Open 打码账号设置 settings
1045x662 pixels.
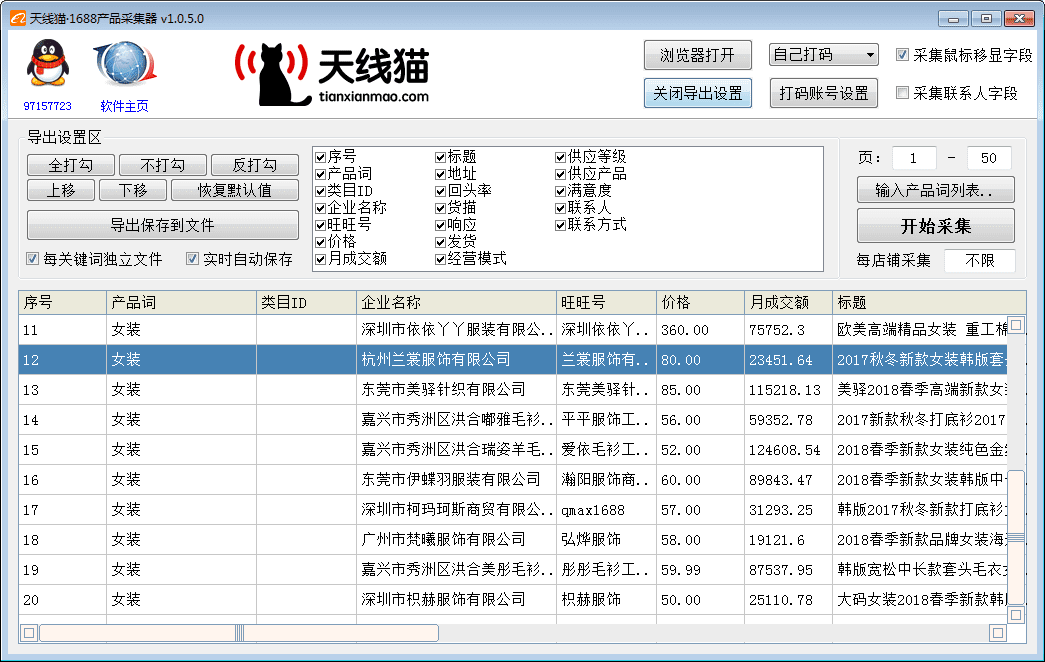(x=824, y=93)
